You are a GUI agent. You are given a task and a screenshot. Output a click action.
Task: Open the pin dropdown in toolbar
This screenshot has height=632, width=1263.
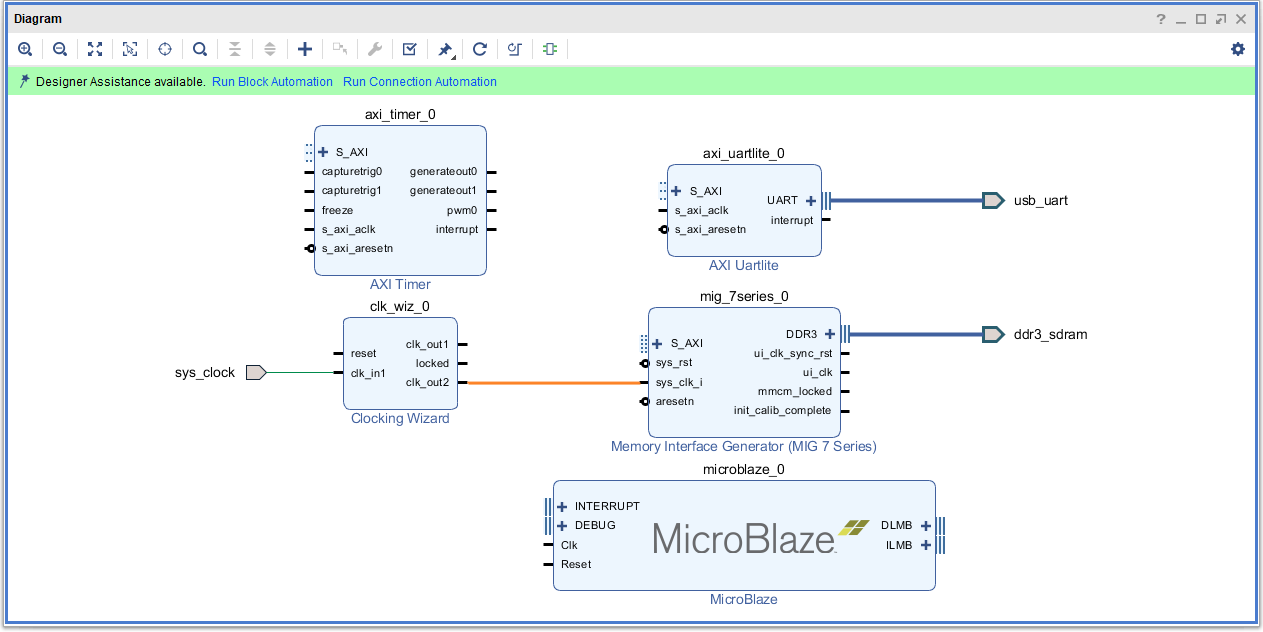point(446,49)
